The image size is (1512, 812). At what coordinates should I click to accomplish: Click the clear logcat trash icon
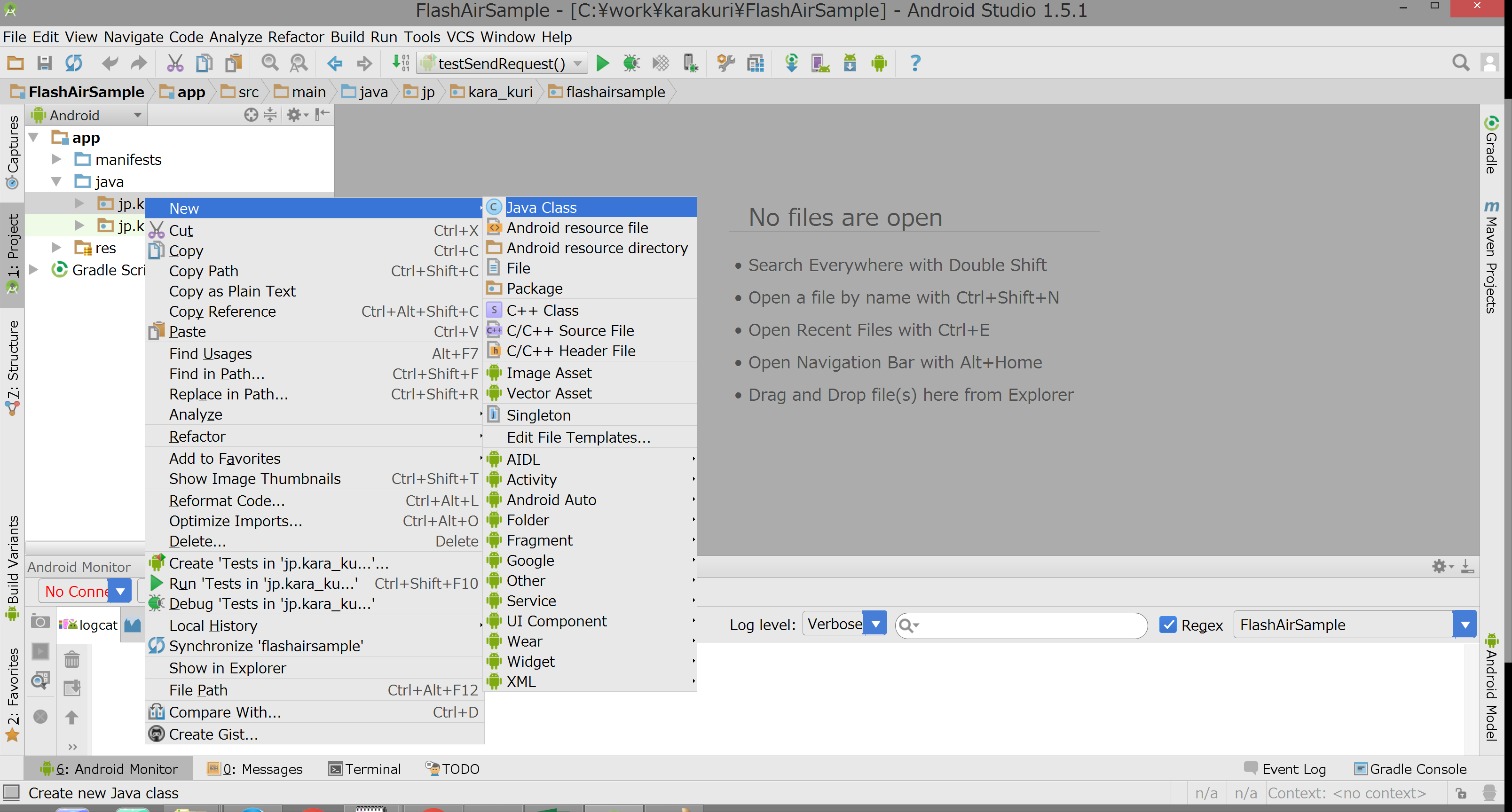click(x=72, y=659)
